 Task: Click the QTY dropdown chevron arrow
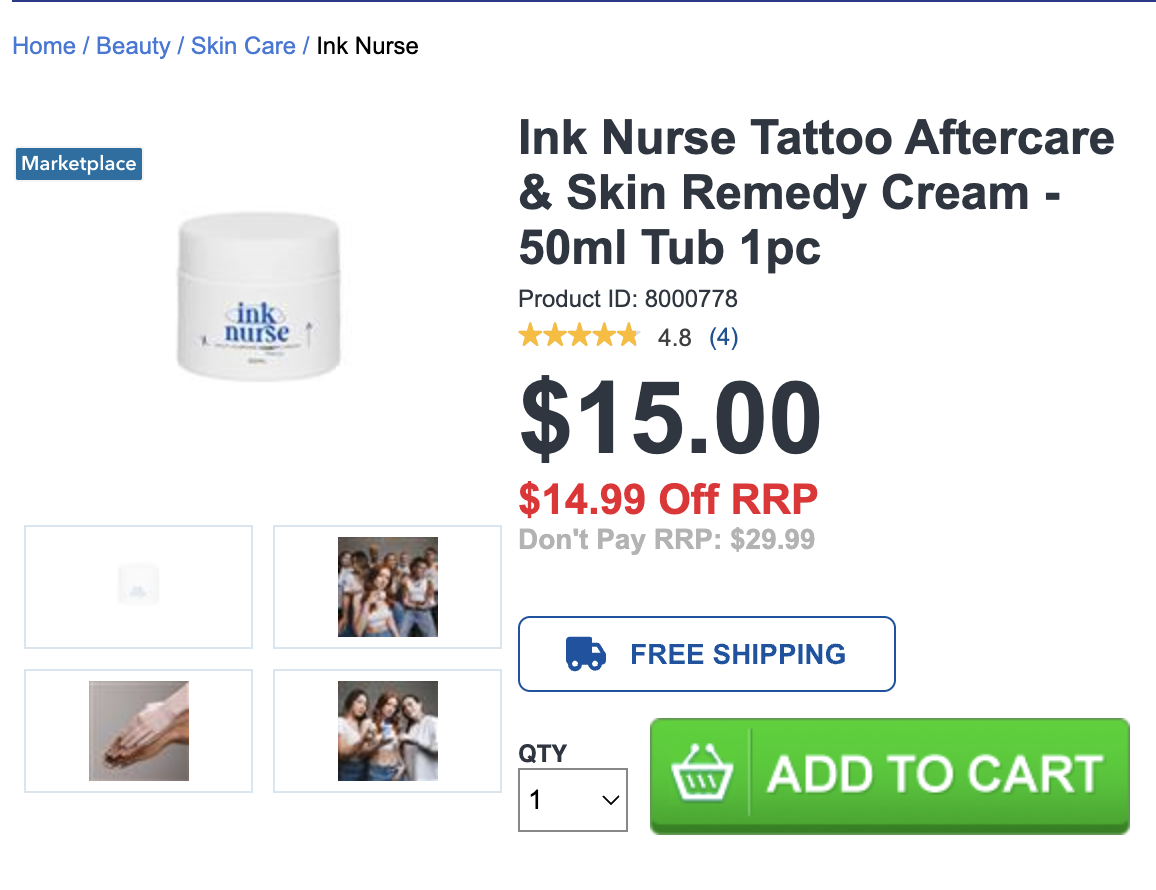(x=610, y=800)
